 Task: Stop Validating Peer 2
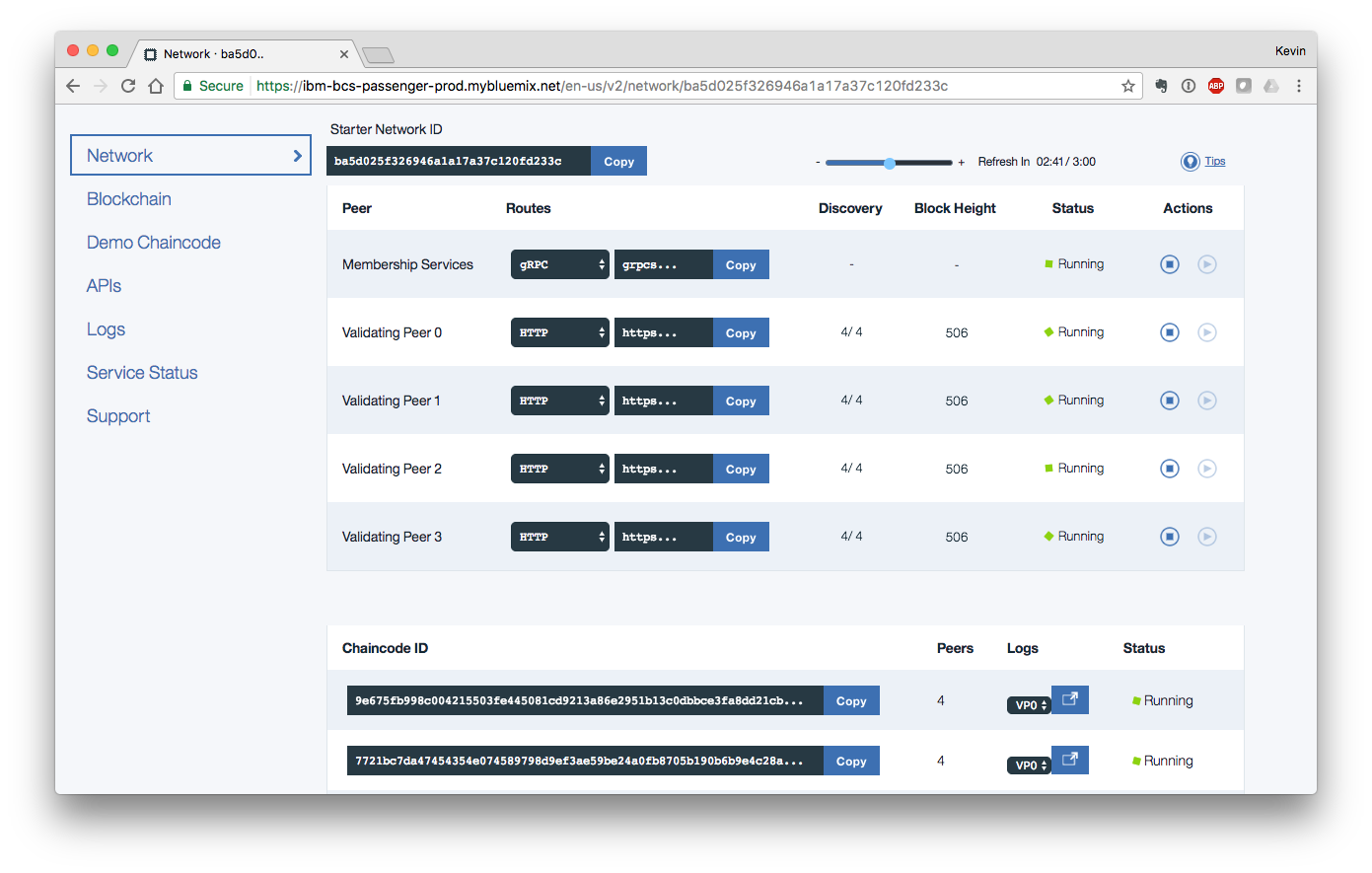click(1170, 469)
